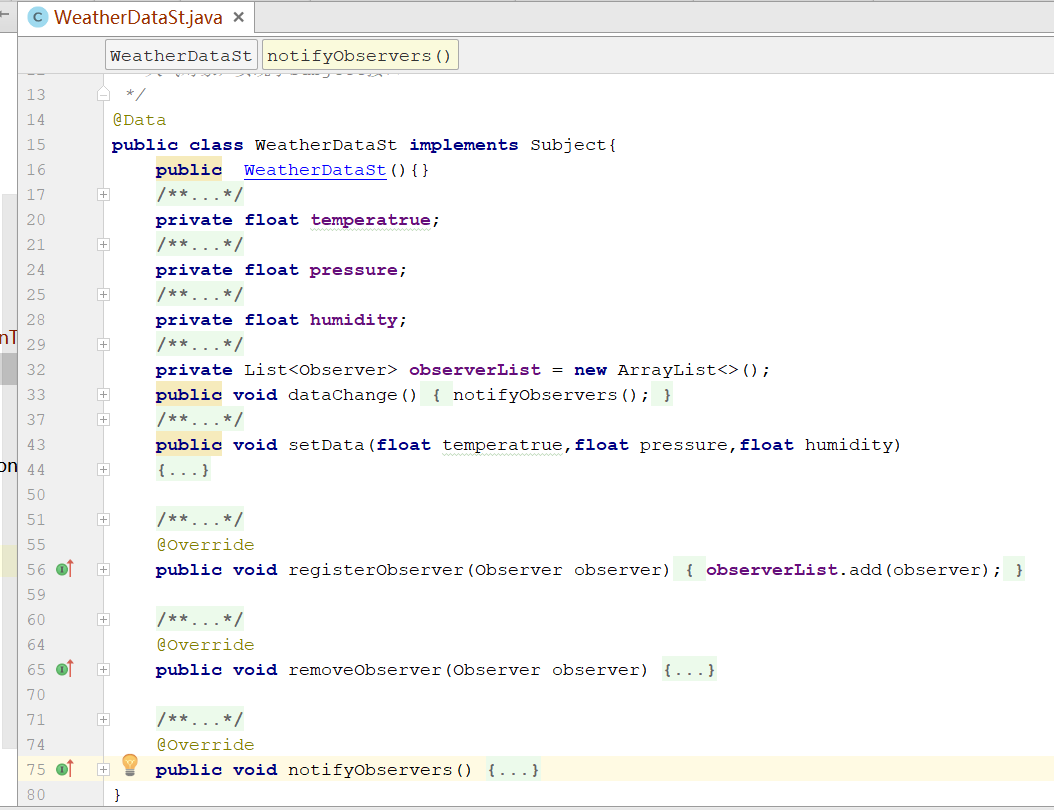Collapse the comment block ending at line 13
Image resolution: width=1054 pixels, height=810 pixels.
(x=103, y=95)
